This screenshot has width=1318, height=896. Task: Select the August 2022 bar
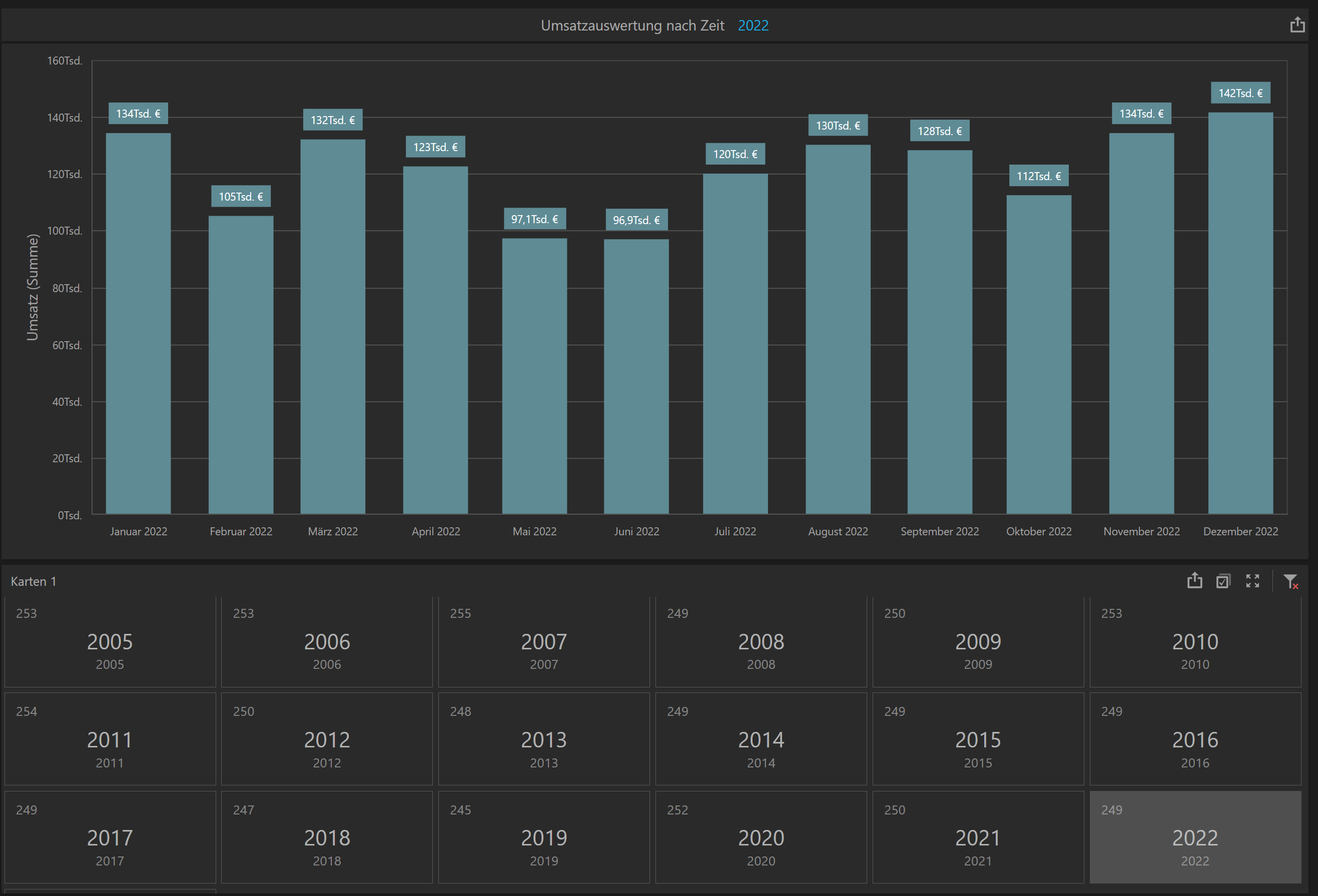click(x=838, y=330)
